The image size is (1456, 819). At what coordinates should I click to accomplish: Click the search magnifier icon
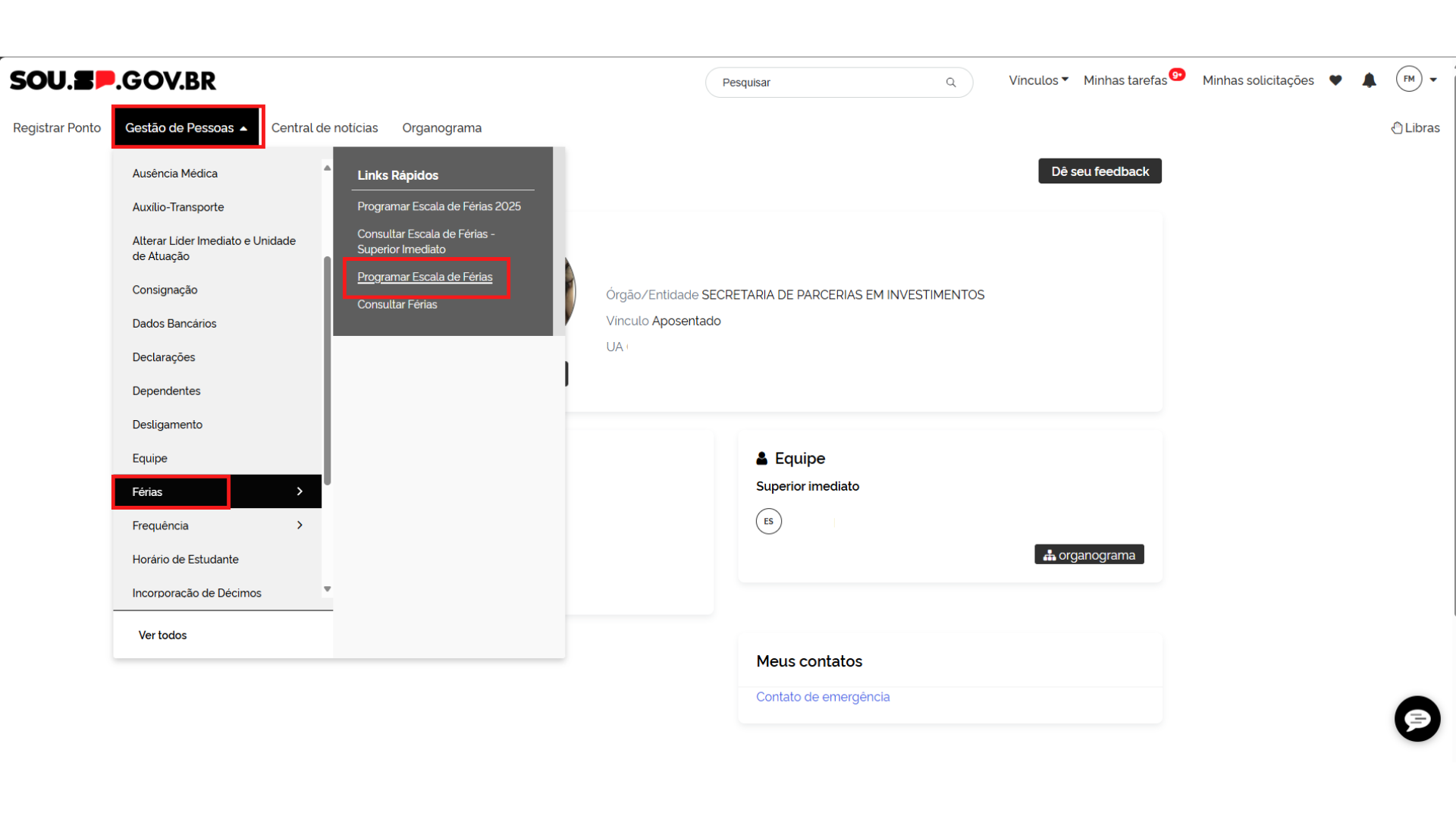coord(950,83)
